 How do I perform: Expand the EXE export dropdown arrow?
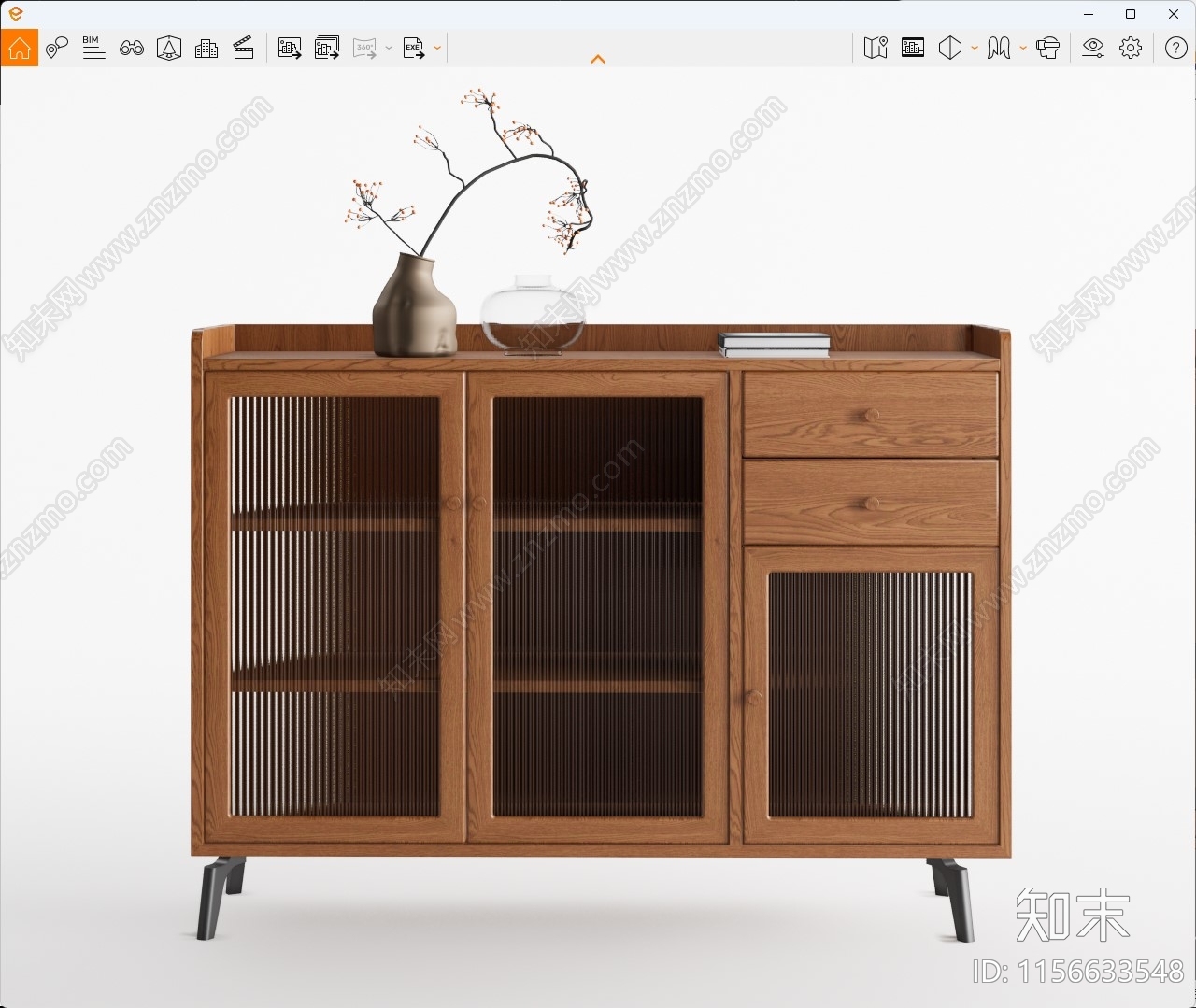coord(437,48)
